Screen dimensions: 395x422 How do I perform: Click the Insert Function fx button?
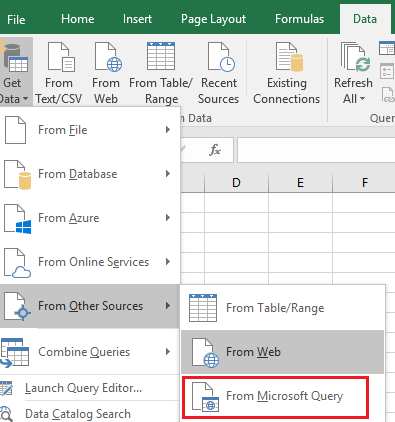215,150
